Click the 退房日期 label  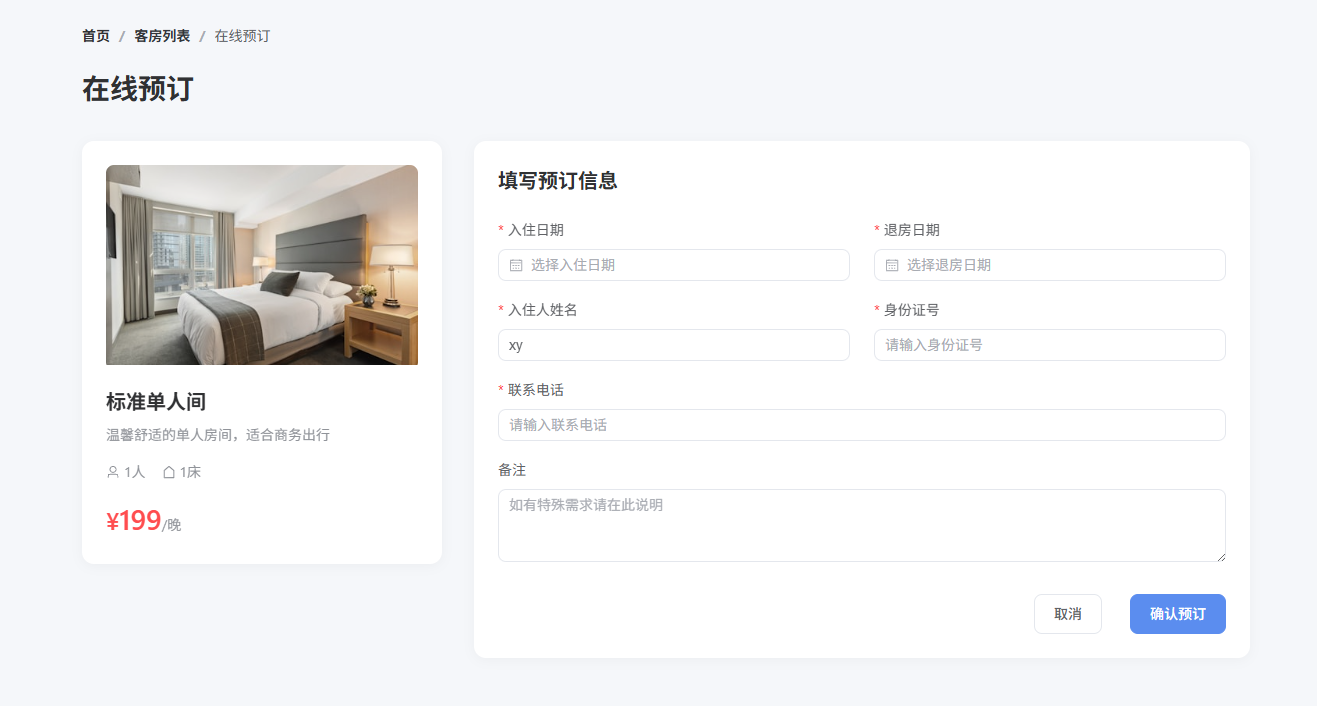(912, 230)
